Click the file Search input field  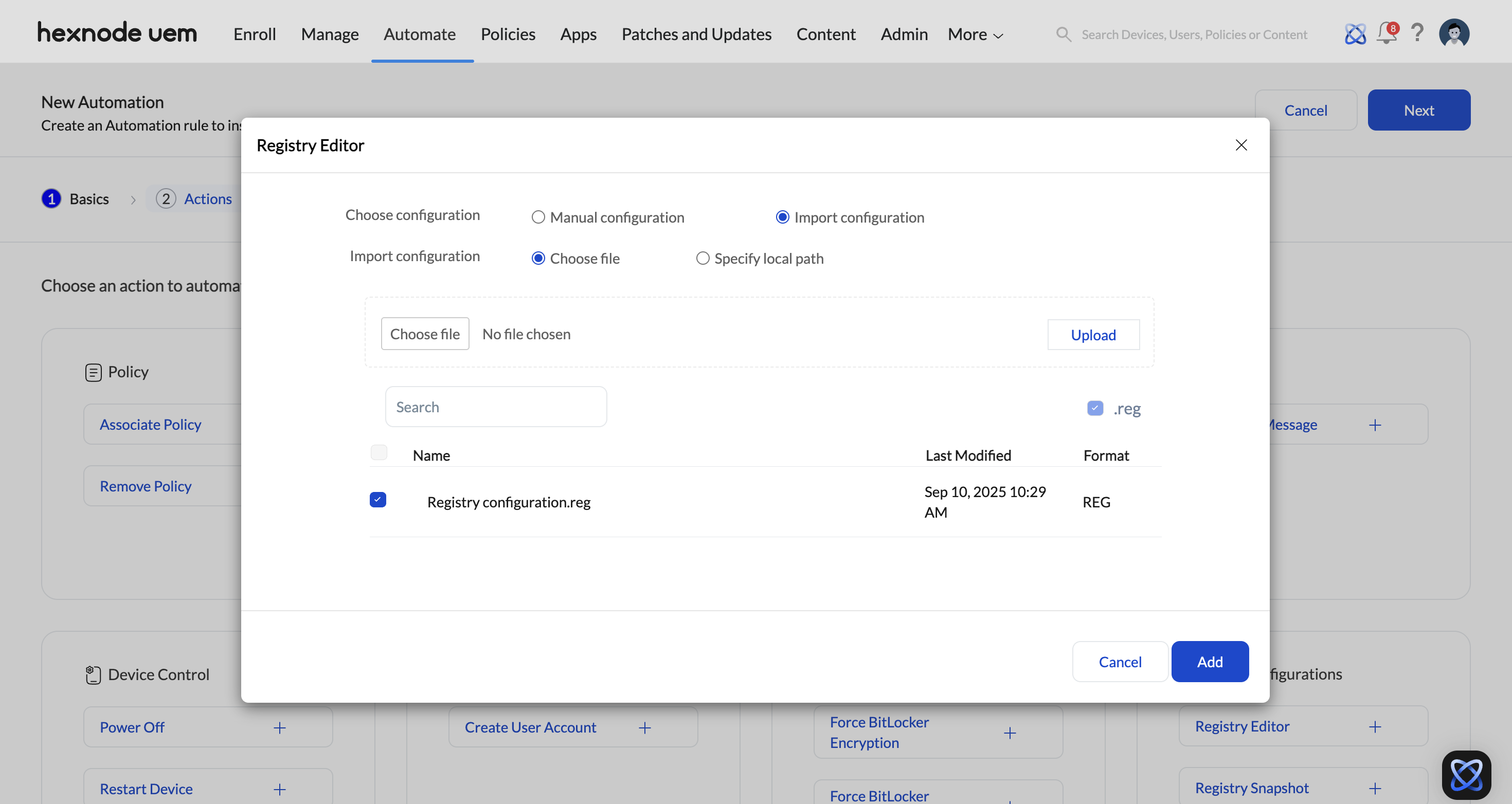[x=495, y=407]
